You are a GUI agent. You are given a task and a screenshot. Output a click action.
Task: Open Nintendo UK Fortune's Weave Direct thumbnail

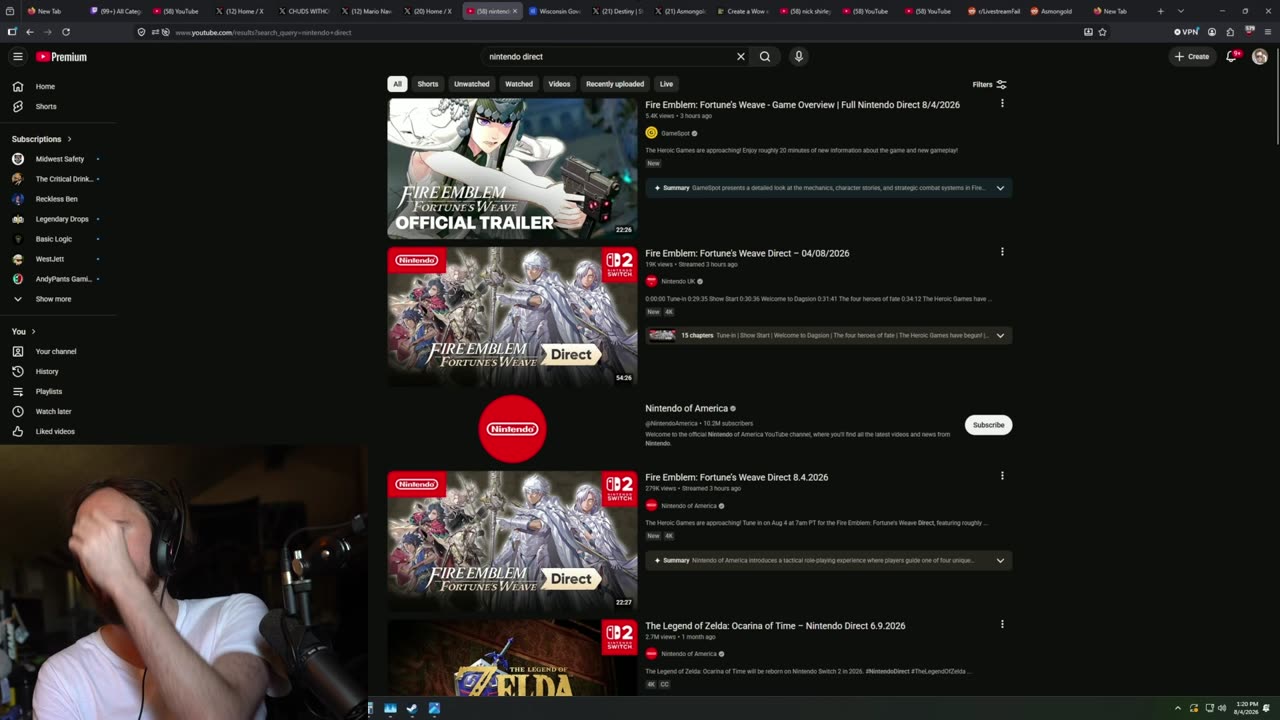512,317
